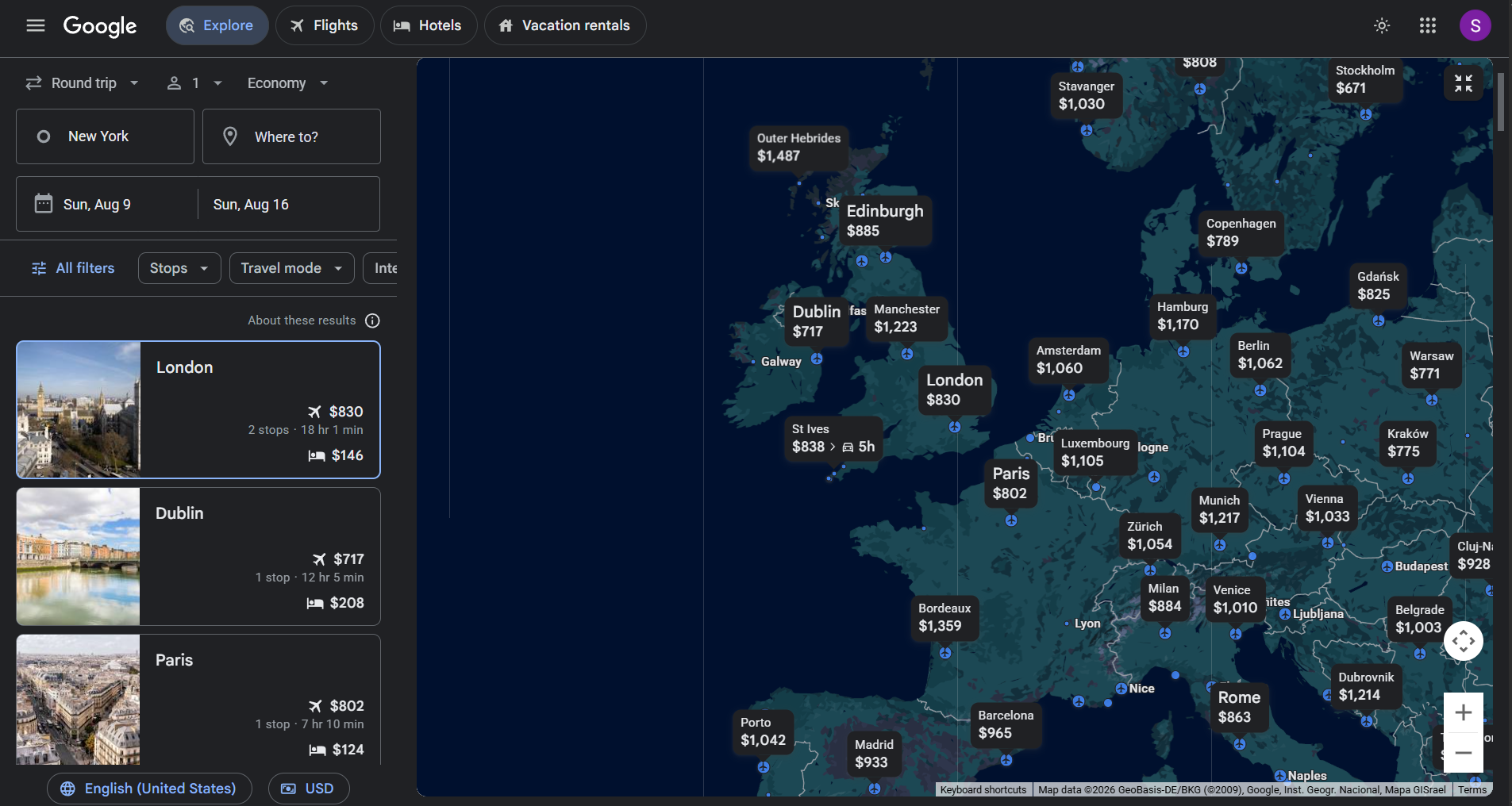
Task: Zoom in on the map
Action: tap(1464, 712)
